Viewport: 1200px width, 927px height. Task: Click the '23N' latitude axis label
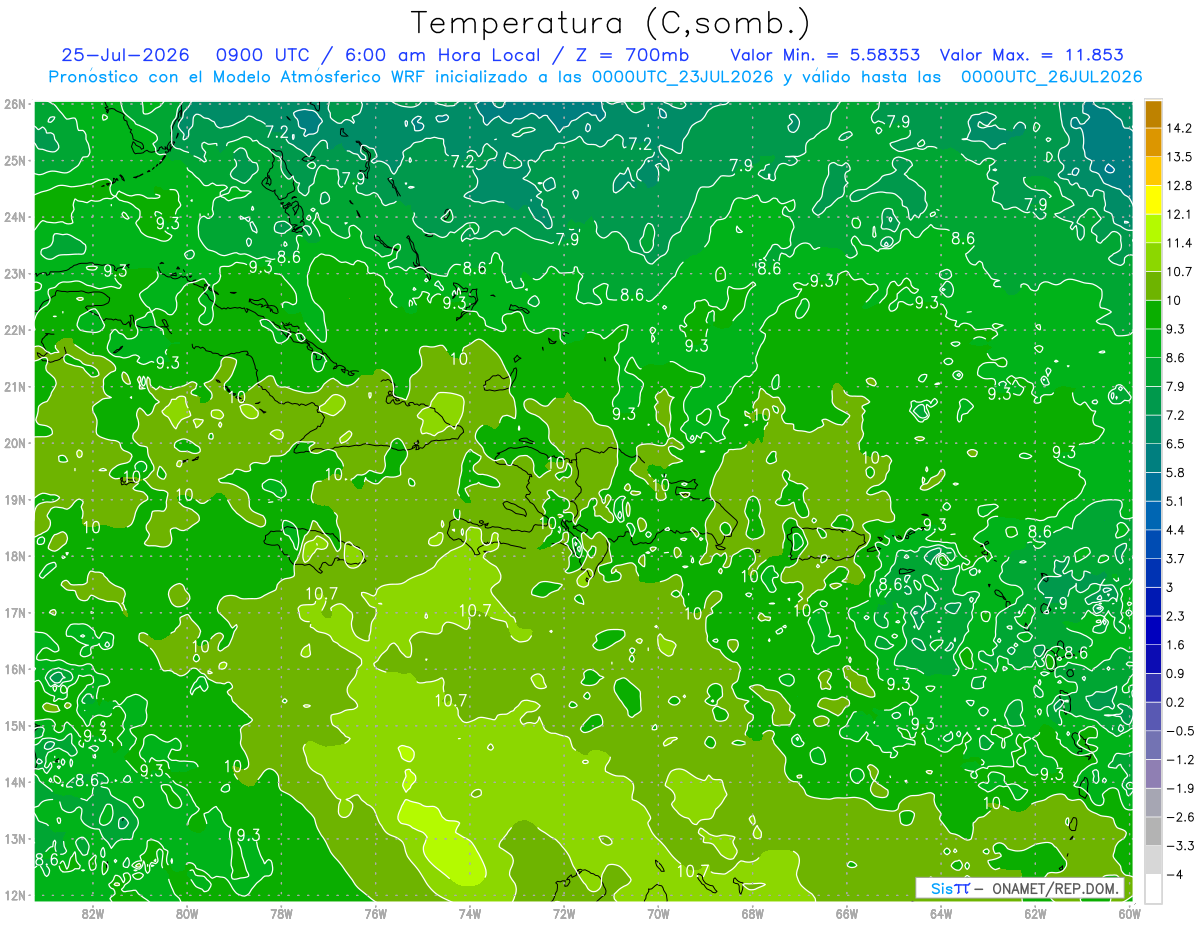pyautogui.click(x=15, y=273)
